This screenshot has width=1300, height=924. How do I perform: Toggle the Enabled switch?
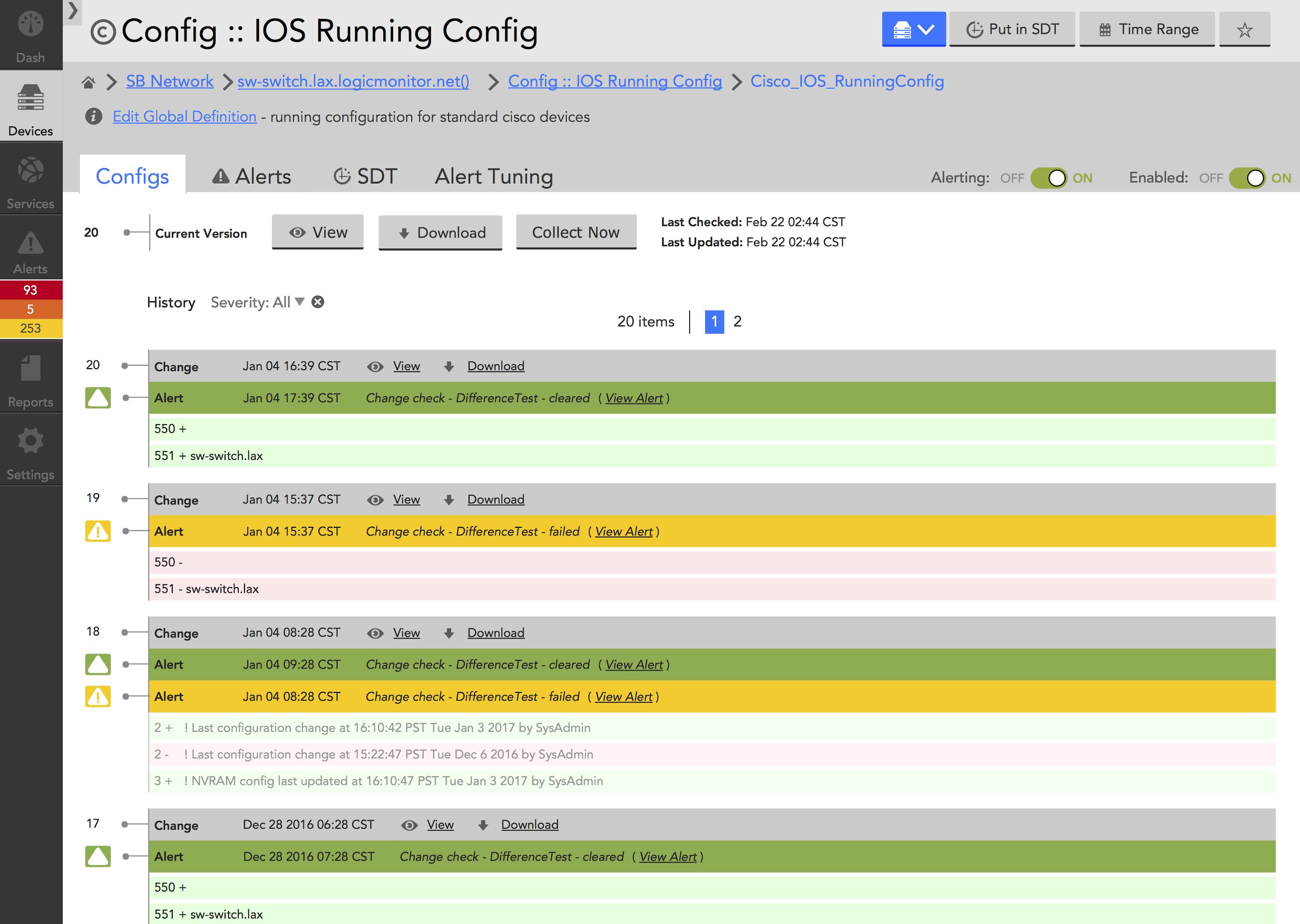coord(1247,178)
